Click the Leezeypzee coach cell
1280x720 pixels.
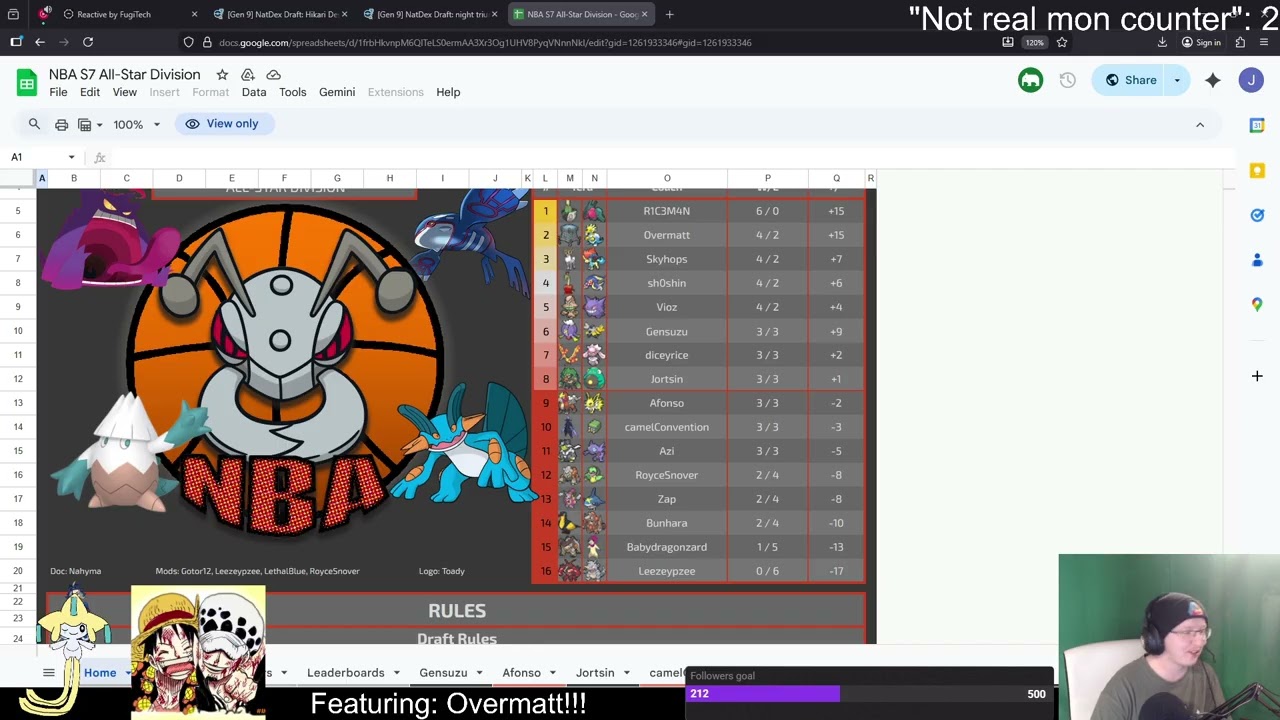tap(667, 571)
